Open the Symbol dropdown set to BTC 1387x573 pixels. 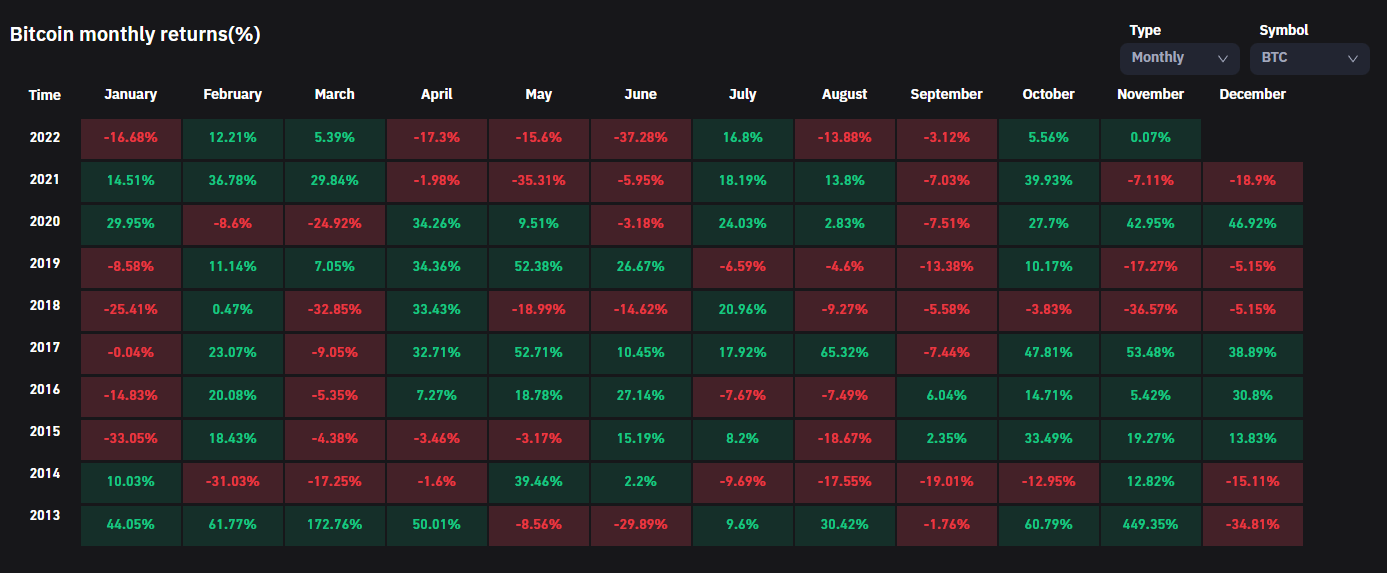(x=1308, y=58)
